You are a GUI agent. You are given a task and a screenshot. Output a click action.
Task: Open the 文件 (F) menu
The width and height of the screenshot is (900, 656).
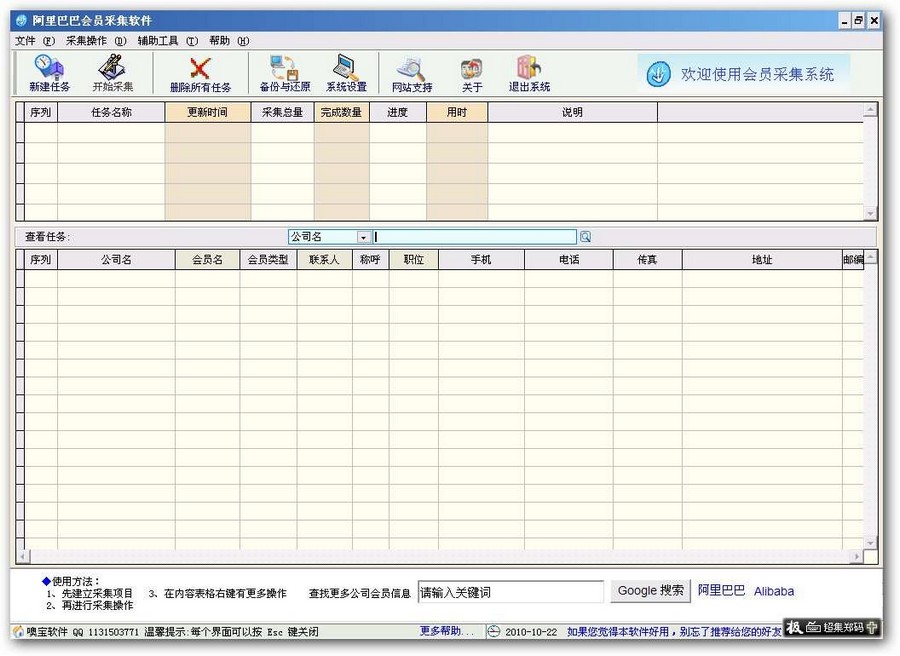34,41
